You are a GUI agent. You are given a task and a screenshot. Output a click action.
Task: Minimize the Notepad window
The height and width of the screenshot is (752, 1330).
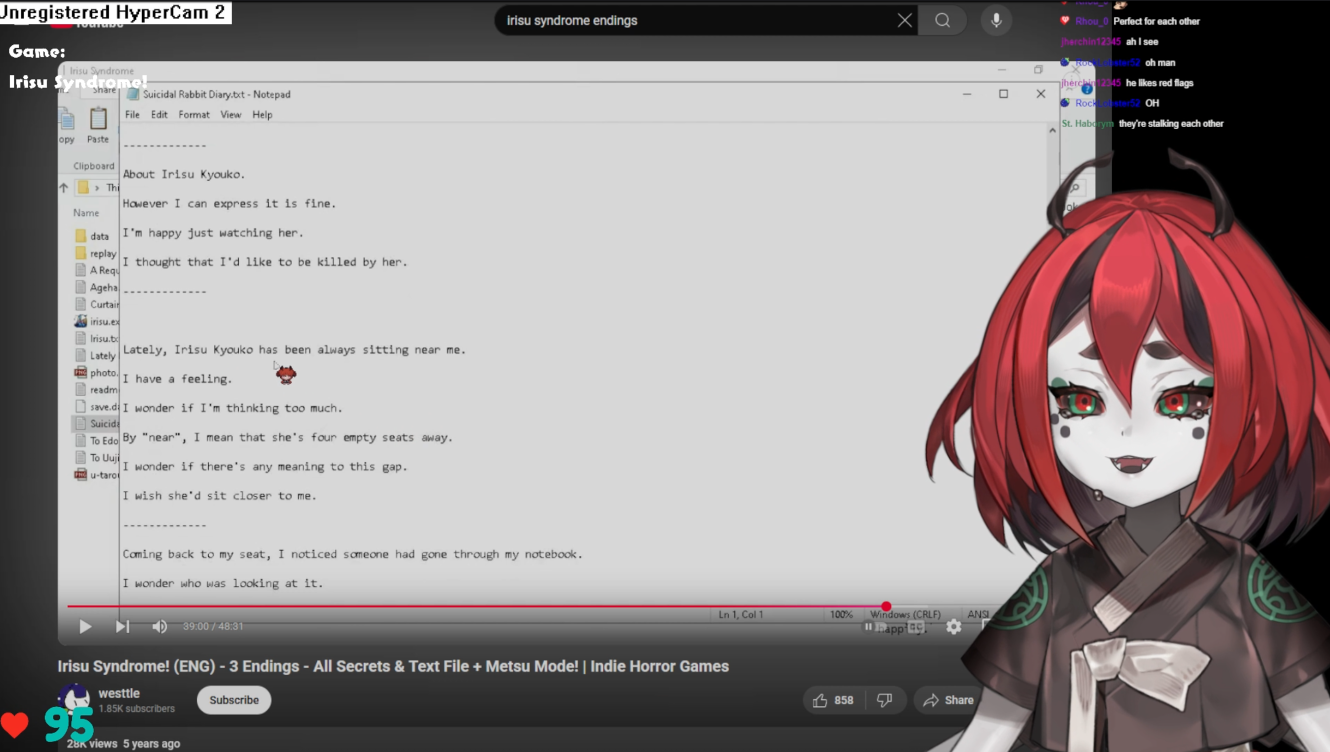point(967,94)
